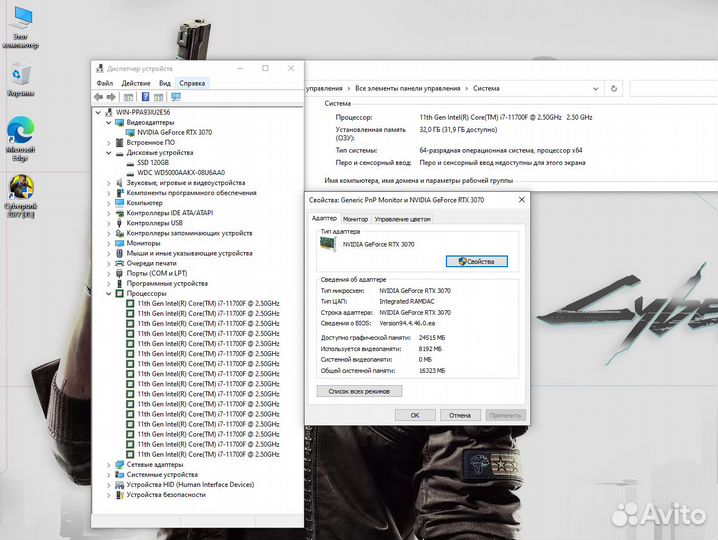
Task: Switch to the Управление цветом tab
Action: pos(403,219)
